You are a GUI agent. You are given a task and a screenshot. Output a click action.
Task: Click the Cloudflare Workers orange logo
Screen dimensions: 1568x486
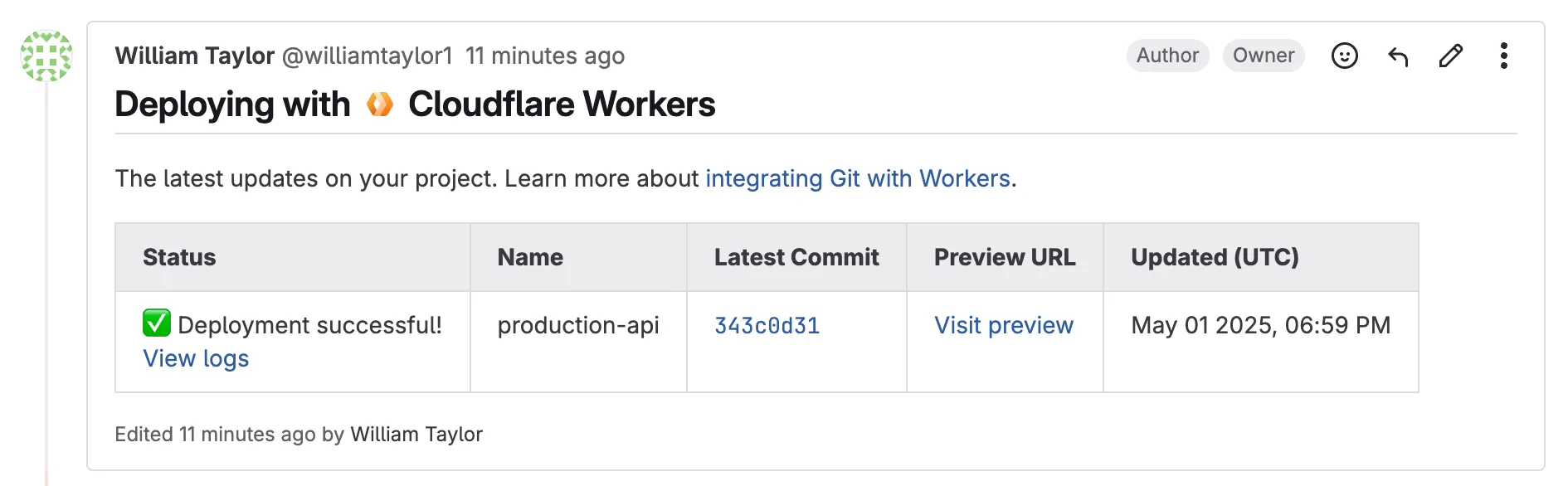coord(380,104)
